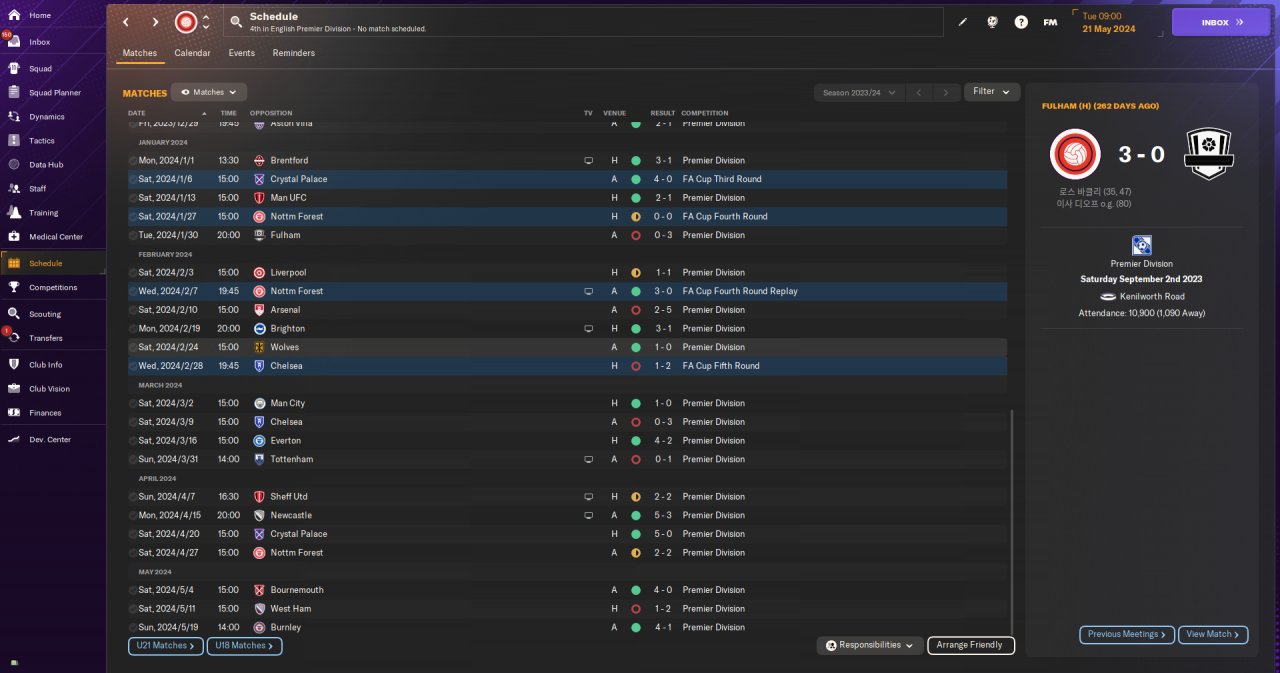This screenshot has width=1280, height=673.
Task: Switch to the Events tab
Action: 242,53
